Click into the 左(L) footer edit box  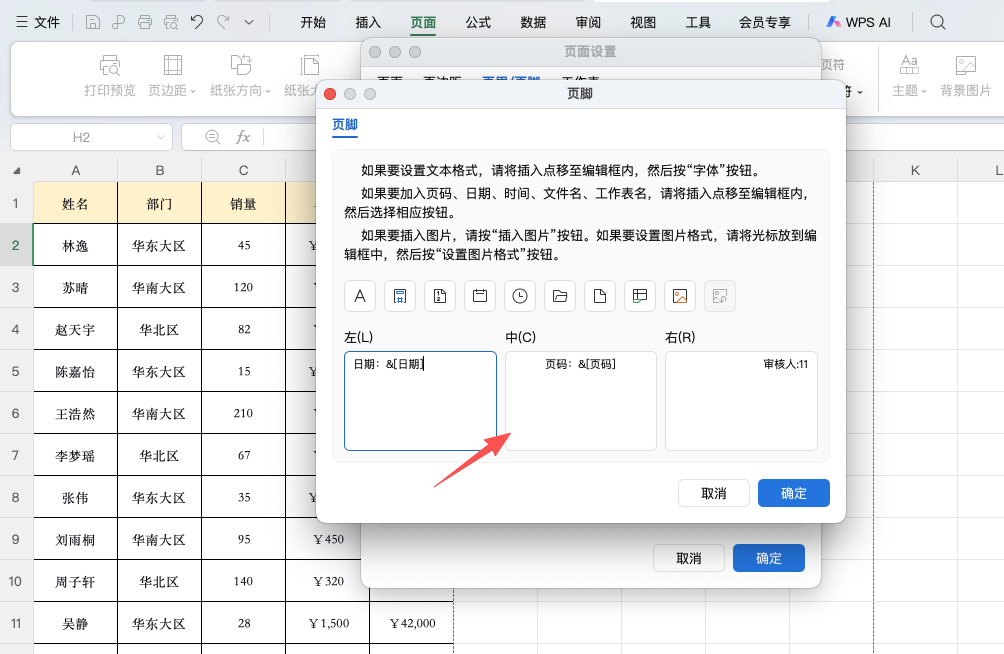click(420, 401)
